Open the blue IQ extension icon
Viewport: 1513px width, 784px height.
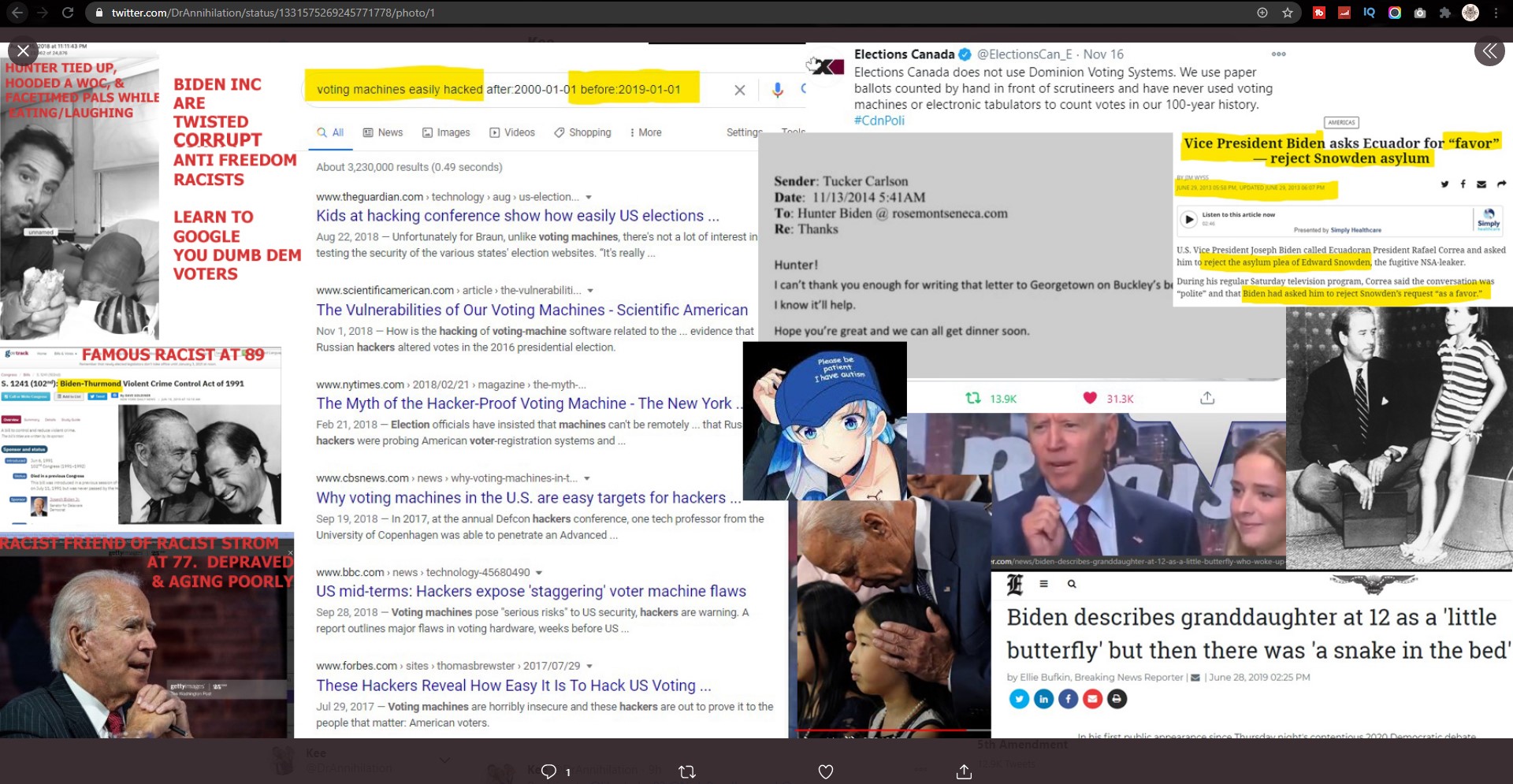click(1370, 13)
